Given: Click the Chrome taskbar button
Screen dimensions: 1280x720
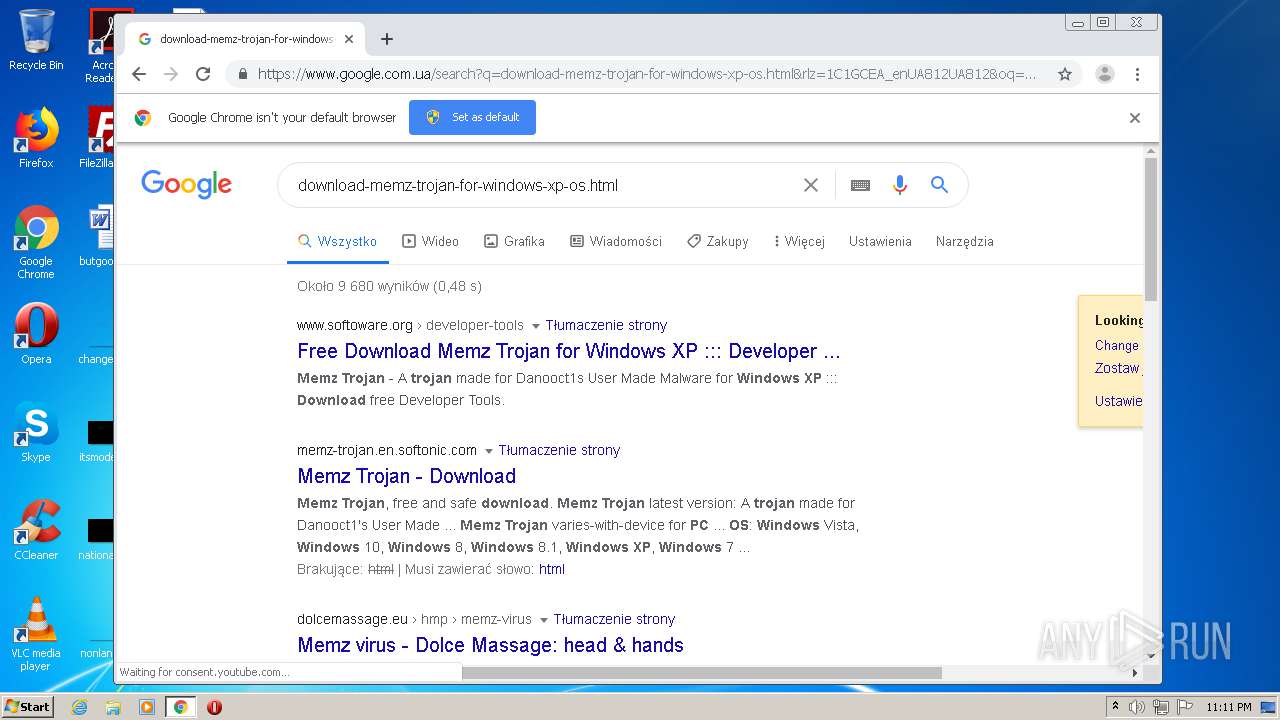Looking at the screenshot, I should click(181, 707).
